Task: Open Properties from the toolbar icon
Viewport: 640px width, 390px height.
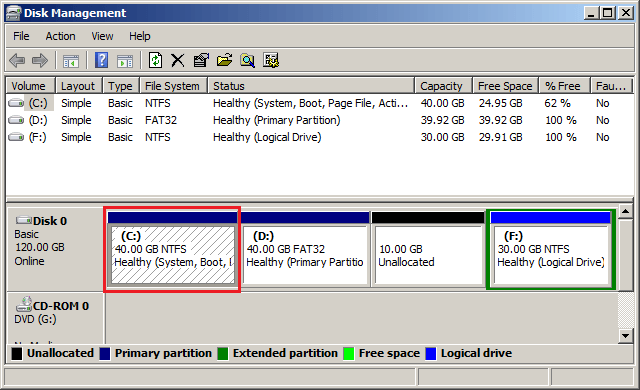Action: pyautogui.click(x=201, y=60)
